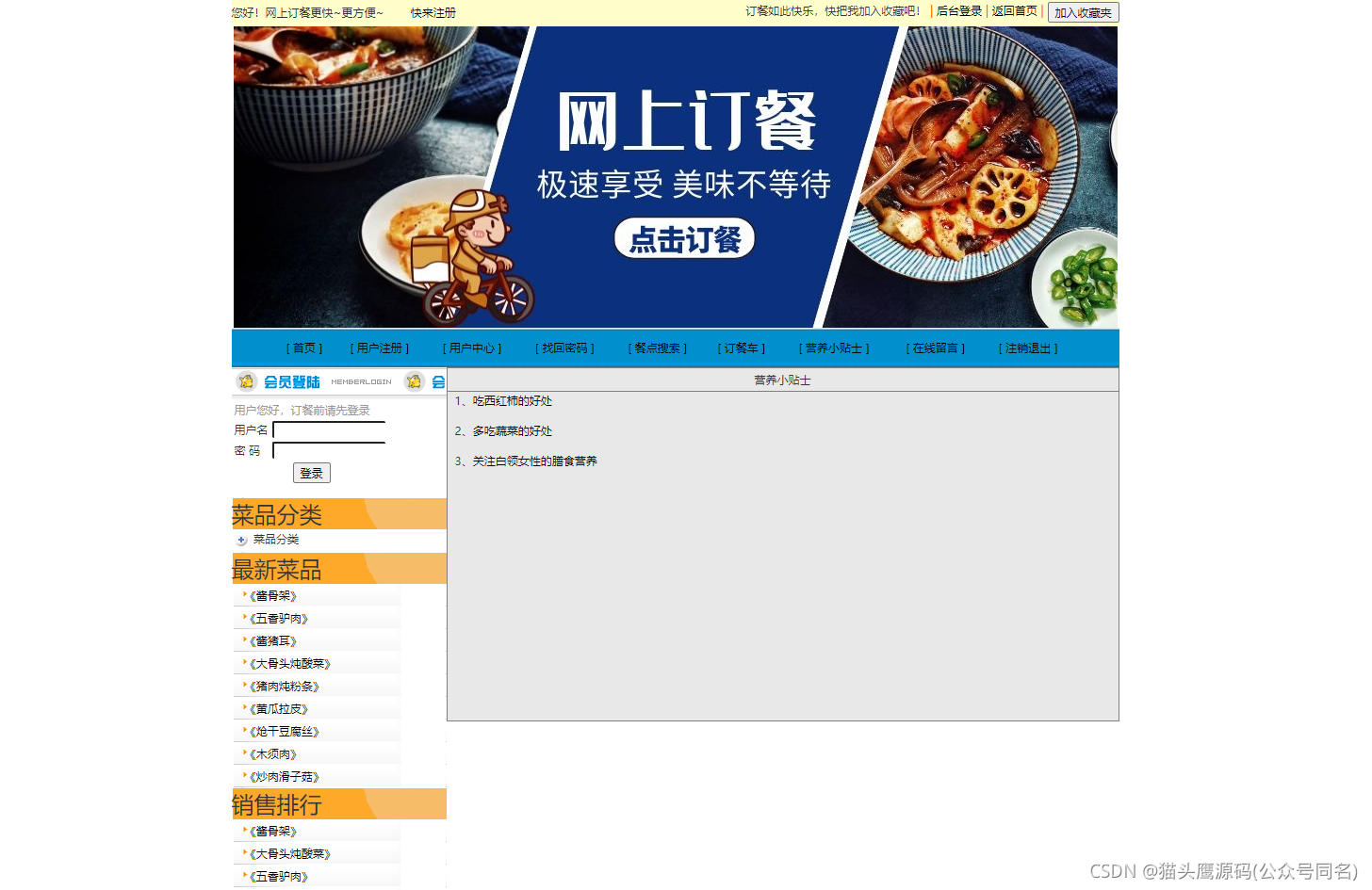1372x890 pixels.
Task: Click the 加入收藏夹 button
Action: click(1083, 12)
